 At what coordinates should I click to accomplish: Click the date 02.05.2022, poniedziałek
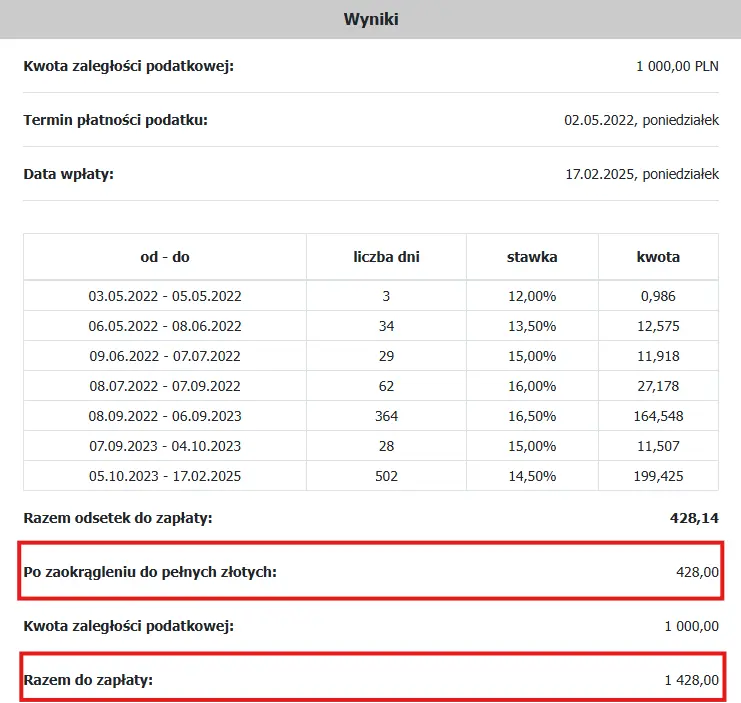point(641,120)
